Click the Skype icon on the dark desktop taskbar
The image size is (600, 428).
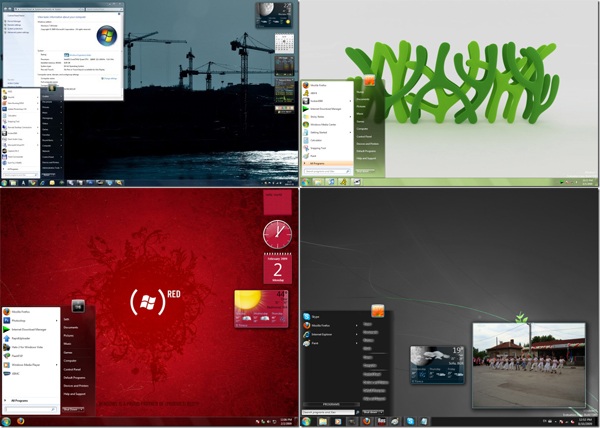click(410, 421)
